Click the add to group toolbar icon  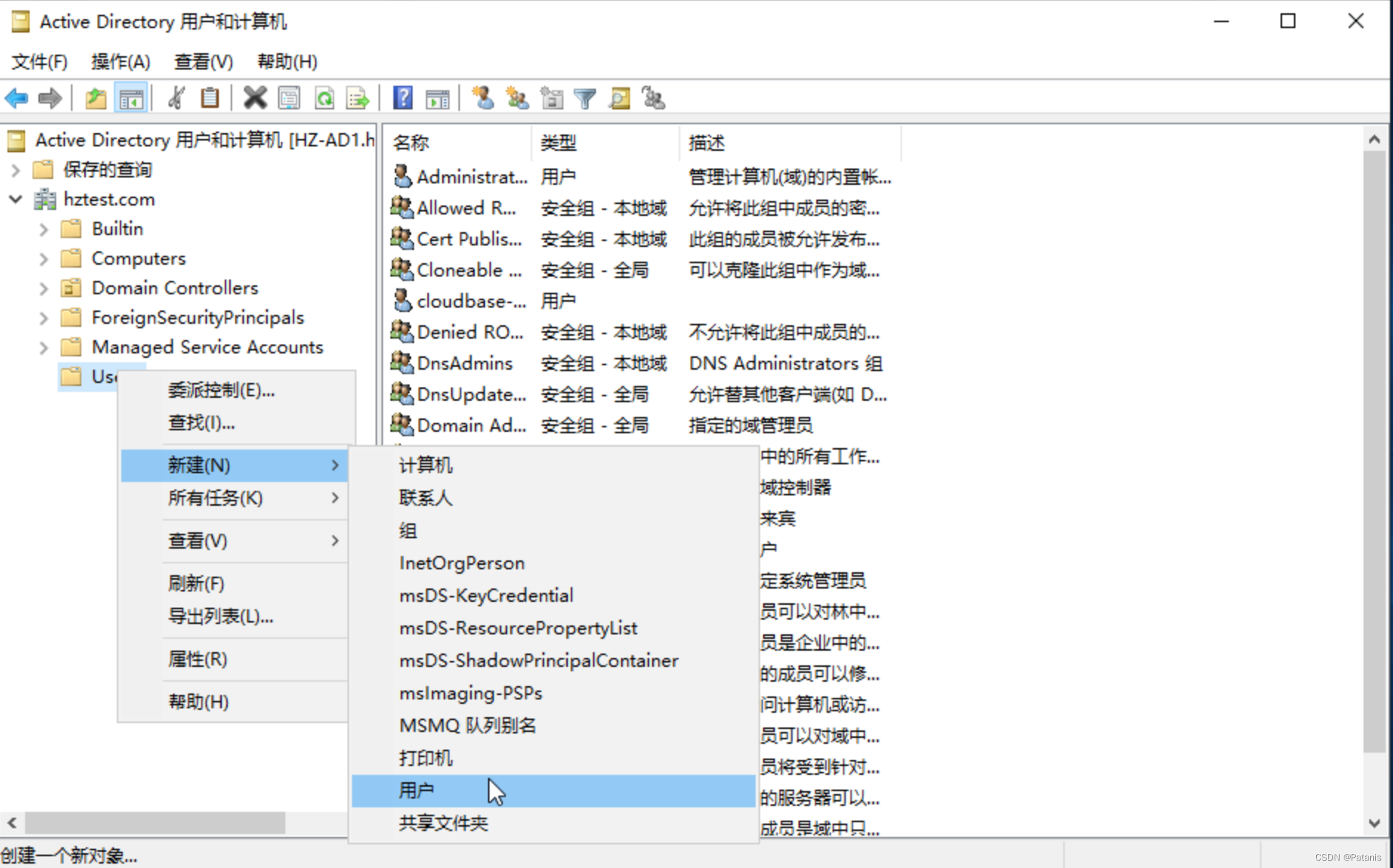pos(654,98)
